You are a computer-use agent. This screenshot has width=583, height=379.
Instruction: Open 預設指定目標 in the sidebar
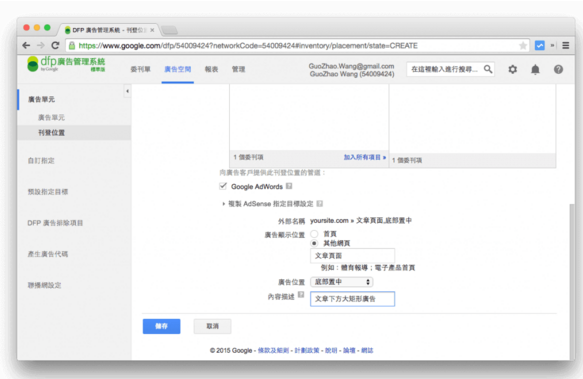(48, 192)
